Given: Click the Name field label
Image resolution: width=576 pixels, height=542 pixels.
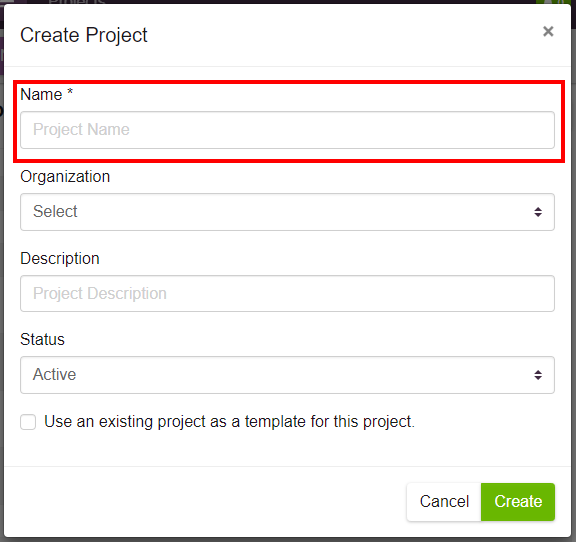Looking at the screenshot, I should pos(41,94).
